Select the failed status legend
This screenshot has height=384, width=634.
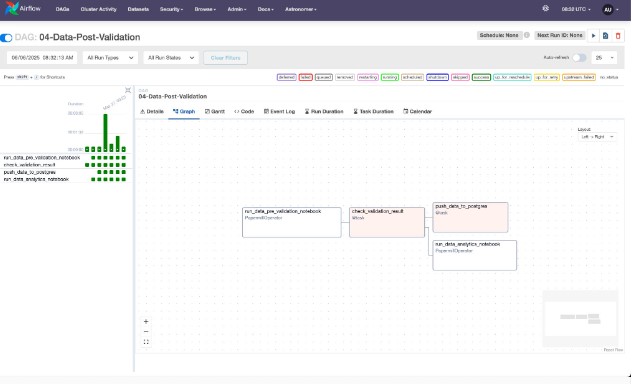306,77
